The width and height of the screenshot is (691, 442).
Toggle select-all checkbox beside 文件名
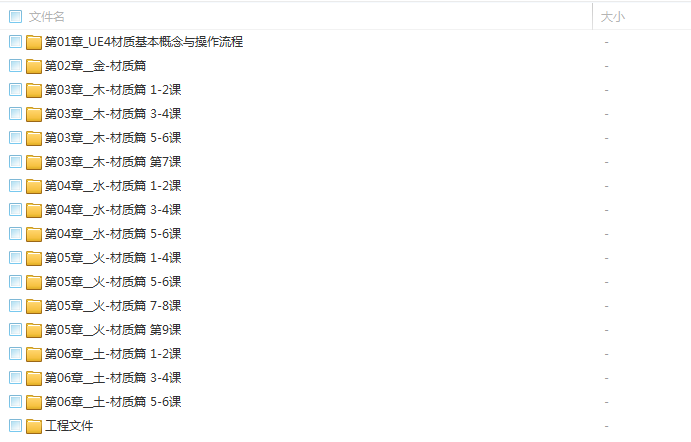[15, 17]
